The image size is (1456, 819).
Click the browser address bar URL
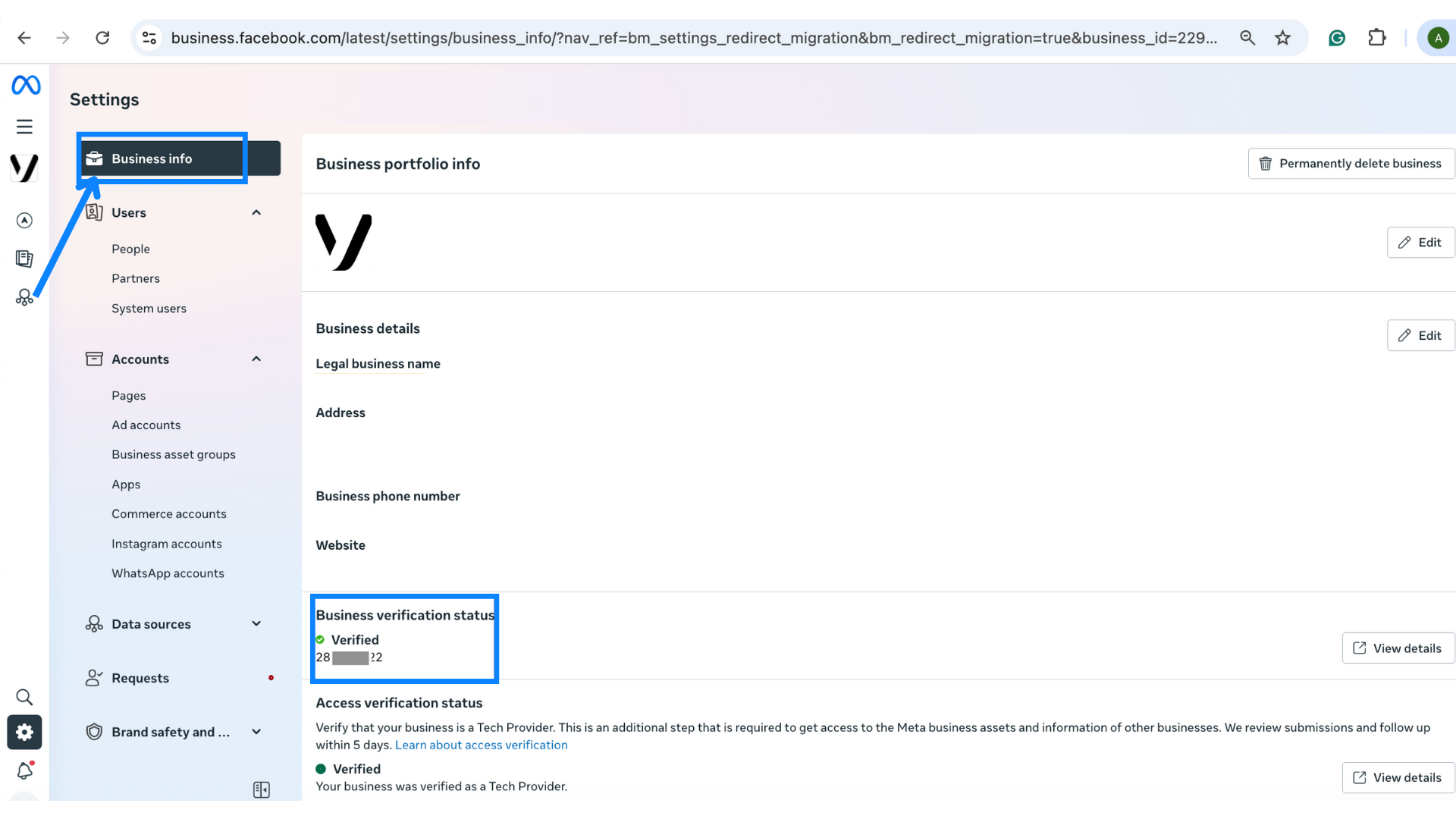(x=693, y=38)
